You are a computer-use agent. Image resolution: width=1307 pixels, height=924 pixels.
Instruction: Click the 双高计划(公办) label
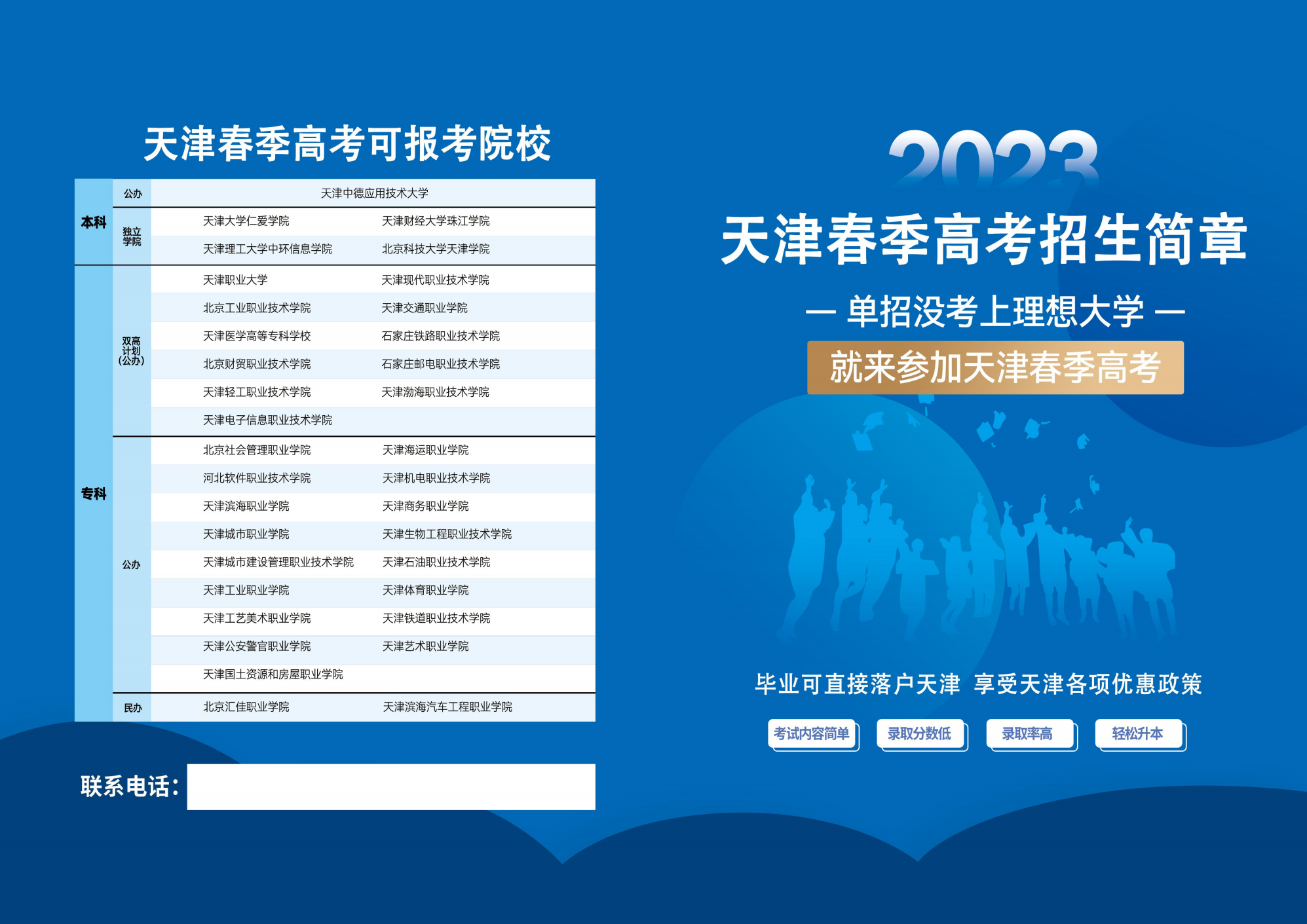(x=132, y=351)
